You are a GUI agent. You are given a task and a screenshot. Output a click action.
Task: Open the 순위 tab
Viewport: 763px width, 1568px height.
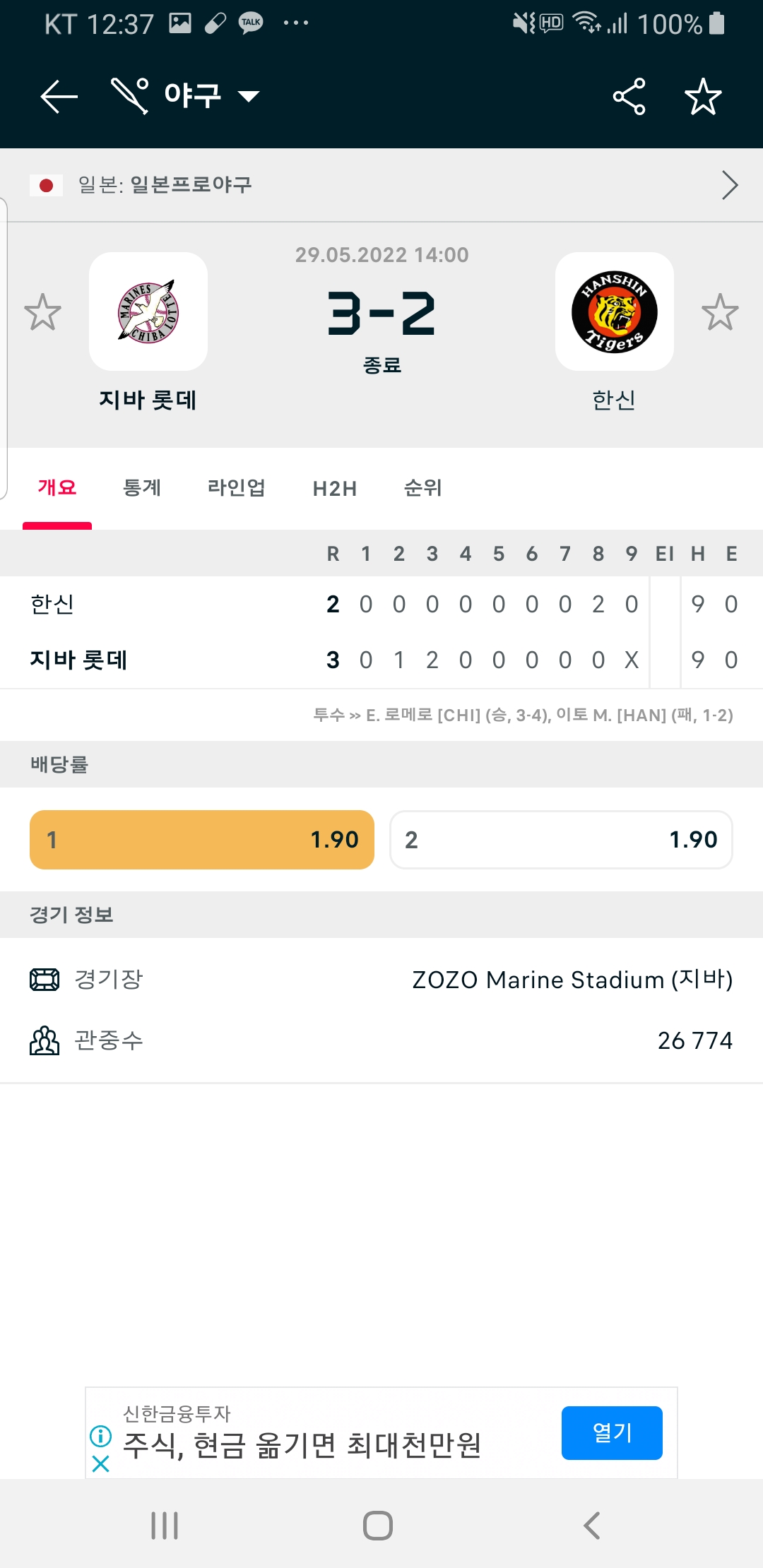click(422, 488)
